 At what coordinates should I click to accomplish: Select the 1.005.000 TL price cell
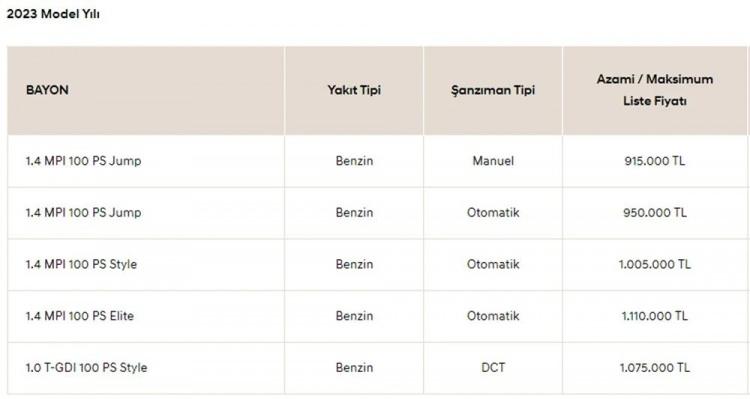coord(654,264)
